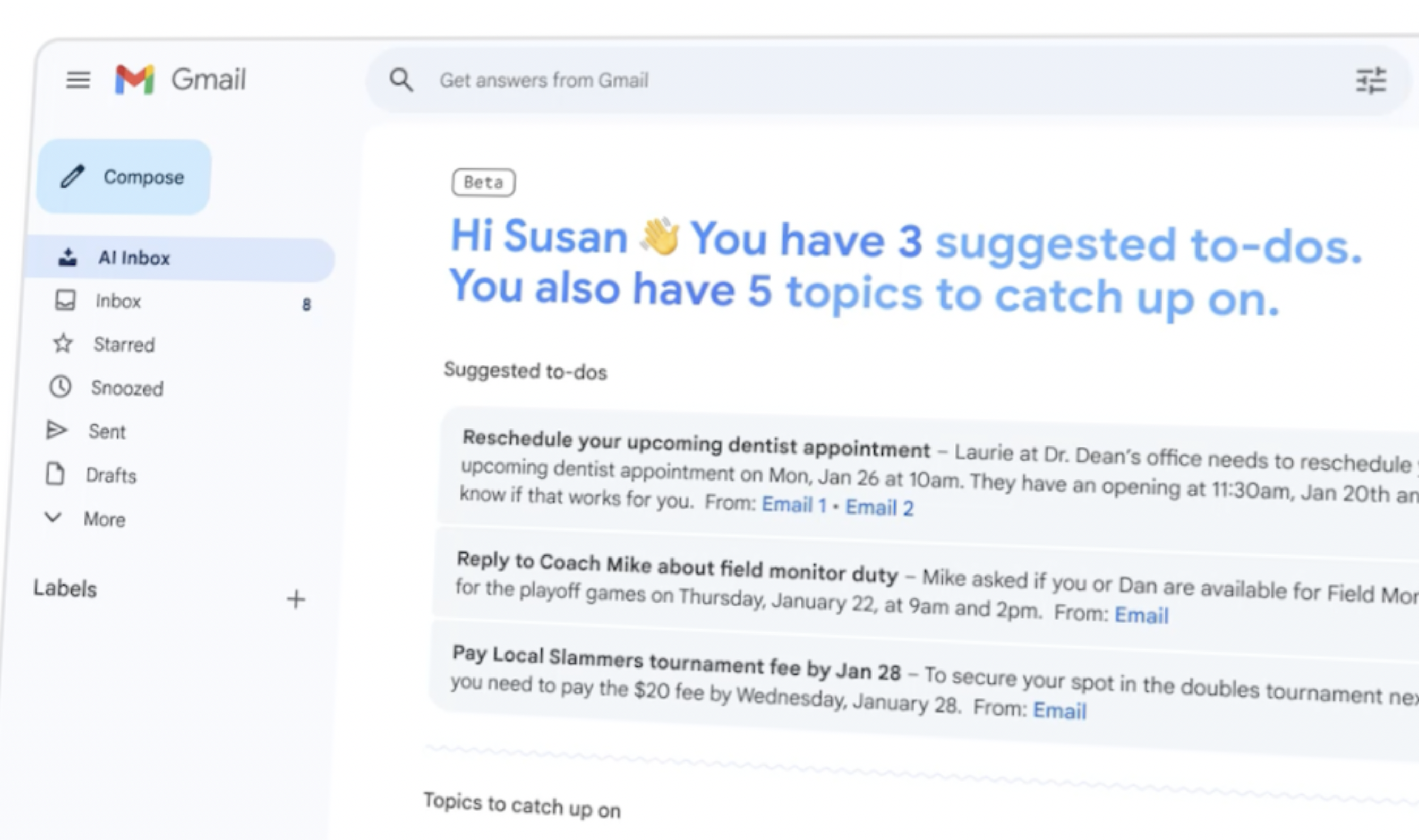Viewport: 1419px width, 840px height.
Task: Click the Inbox unread count 8
Action: click(x=306, y=305)
